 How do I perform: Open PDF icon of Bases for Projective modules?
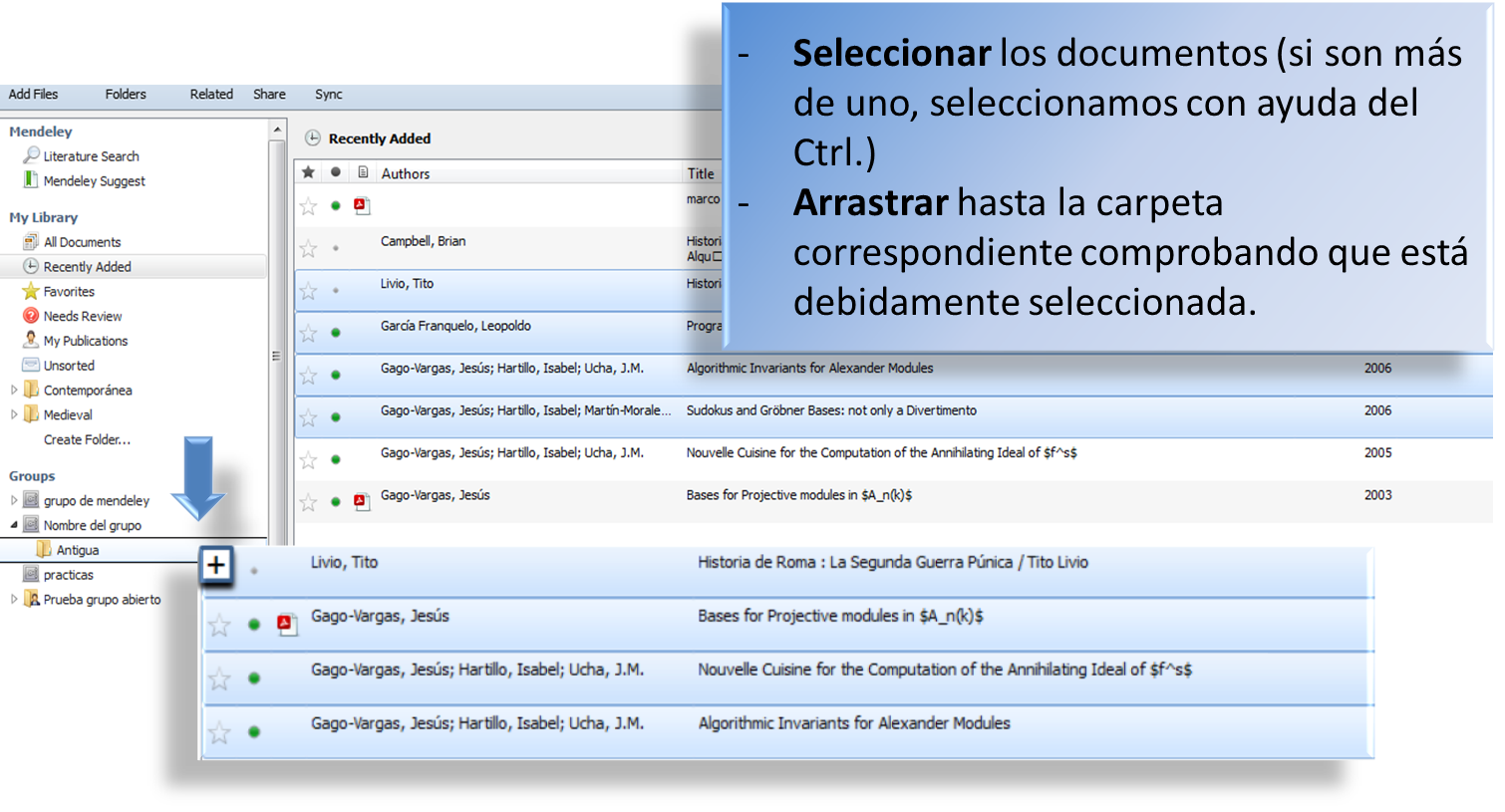(x=362, y=501)
